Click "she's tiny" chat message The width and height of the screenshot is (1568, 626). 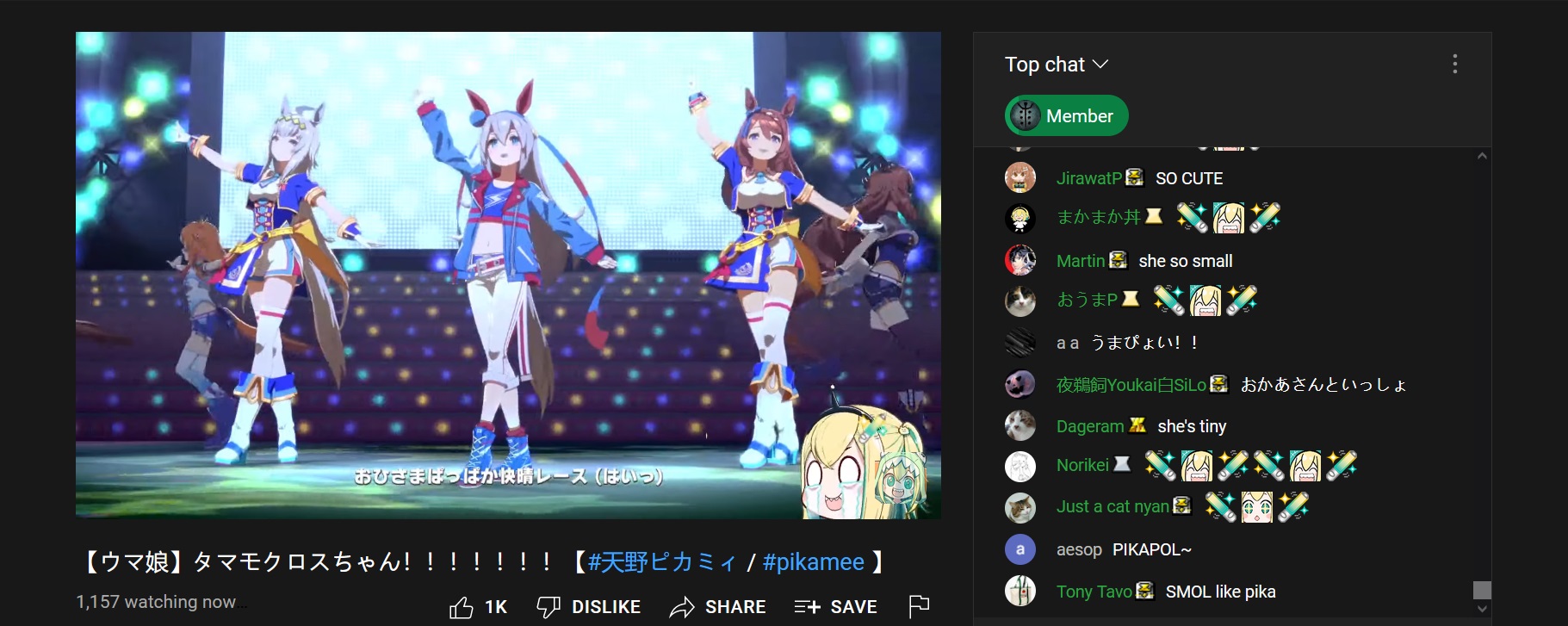(x=1192, y=426)
